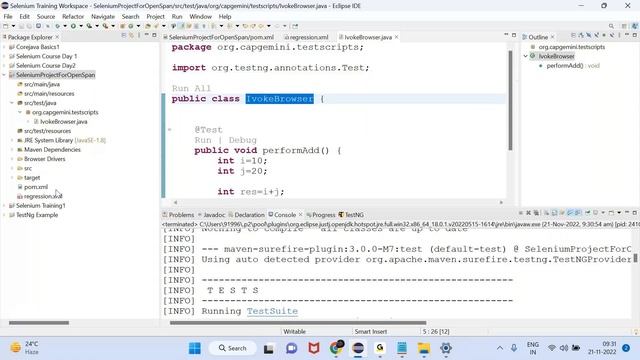Click Package Explorer horizontal scrollbar
The image size is (640, 360).
[39, 323]
